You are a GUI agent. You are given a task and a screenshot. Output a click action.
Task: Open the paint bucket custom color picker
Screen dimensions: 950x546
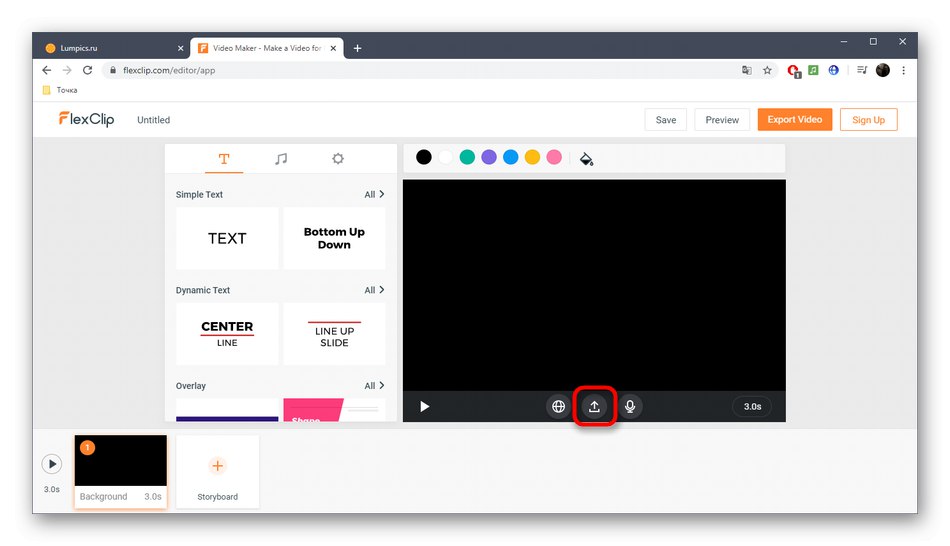(586, 159)
